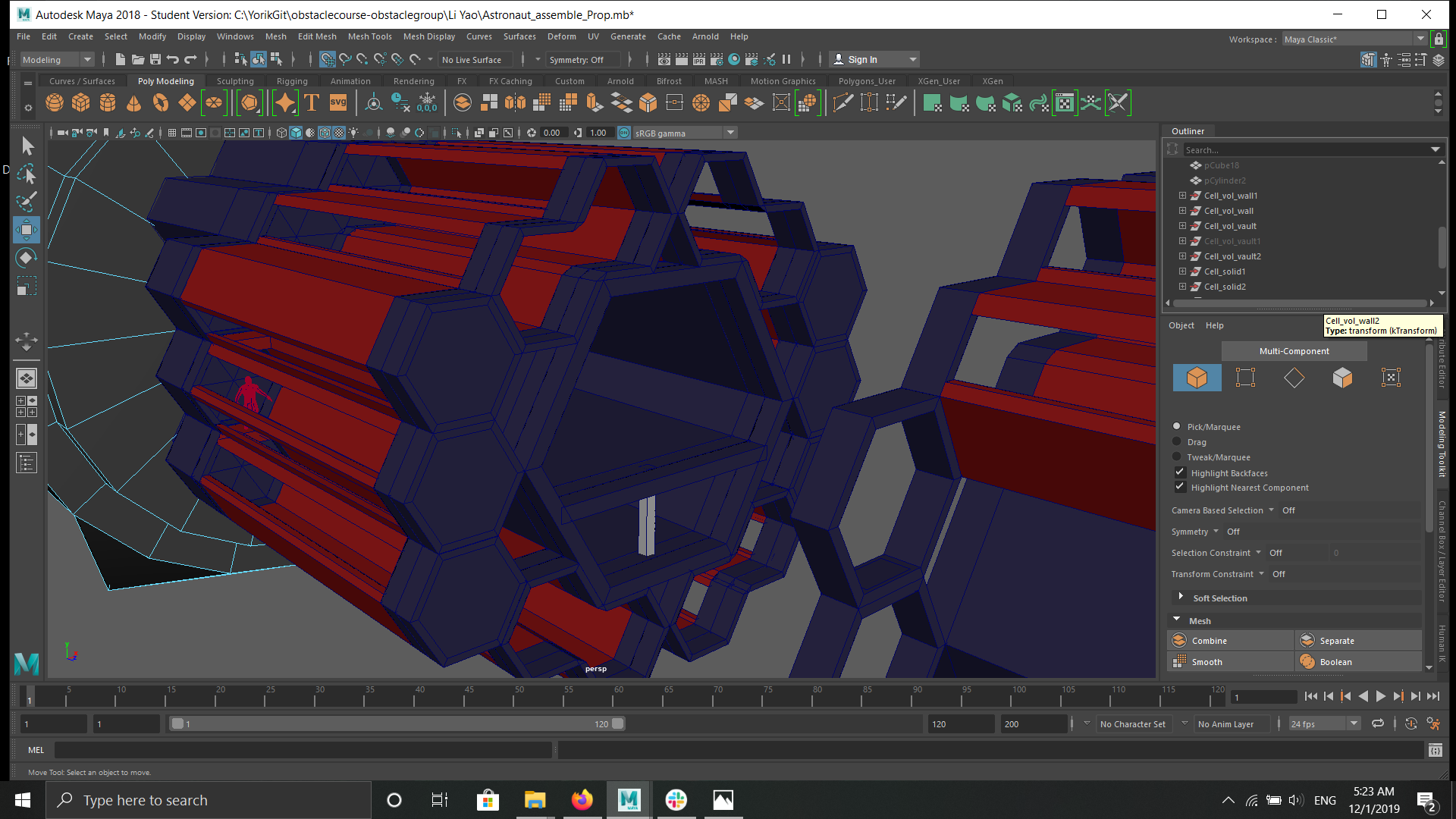Click the time range slider bar
Viewport: 1456px width, 819px height.
coord(394,724)
